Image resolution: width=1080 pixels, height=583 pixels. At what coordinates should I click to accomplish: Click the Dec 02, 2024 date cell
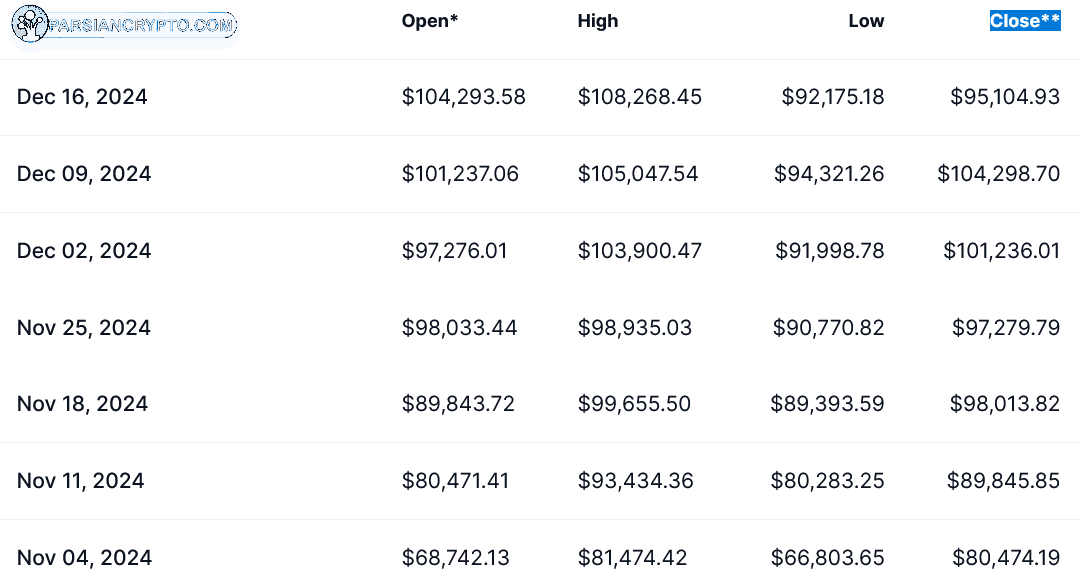(x=84, y=251)
